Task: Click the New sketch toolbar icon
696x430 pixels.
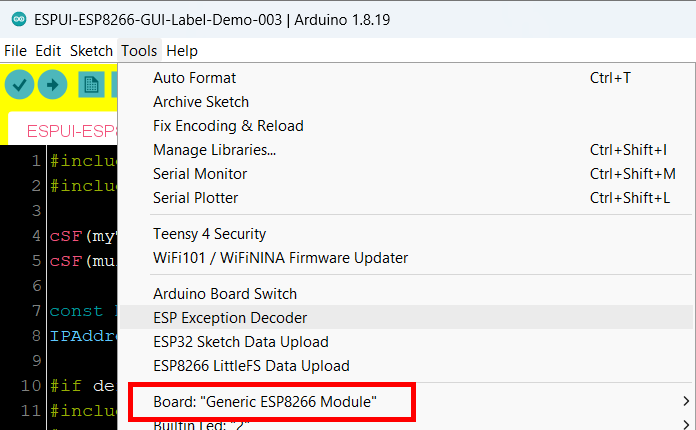Action: pos(91,84)
